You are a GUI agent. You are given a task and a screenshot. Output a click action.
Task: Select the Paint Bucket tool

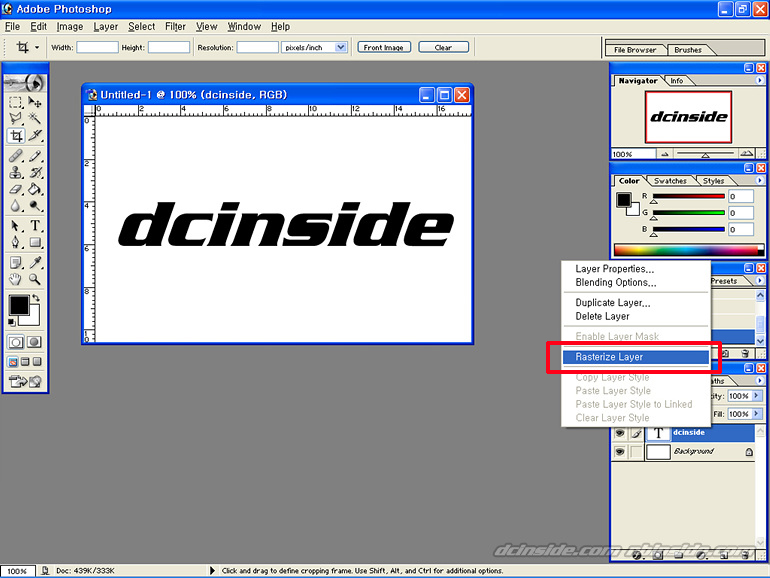[x=34, y=189]
